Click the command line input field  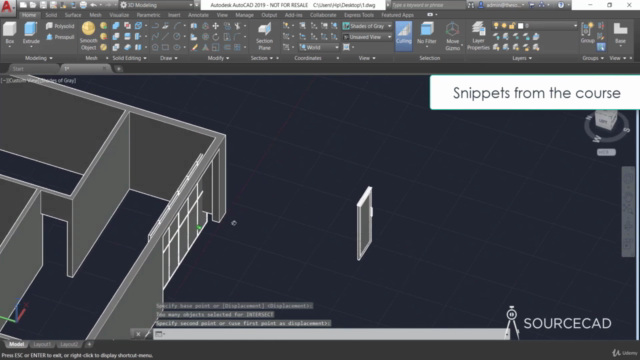[330, 334]
